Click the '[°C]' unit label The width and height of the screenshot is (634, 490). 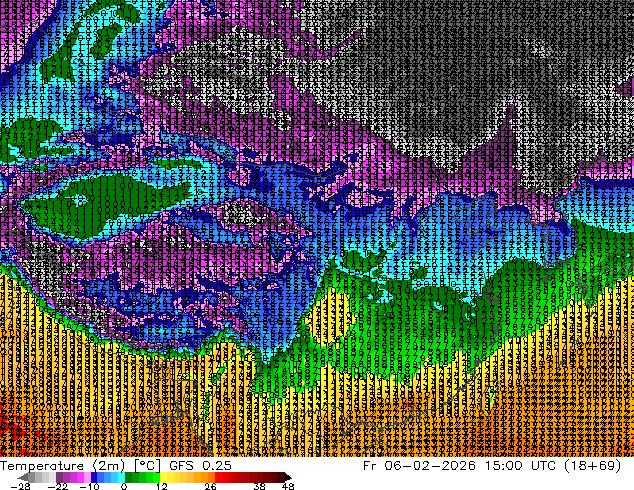tap(147, 466)
